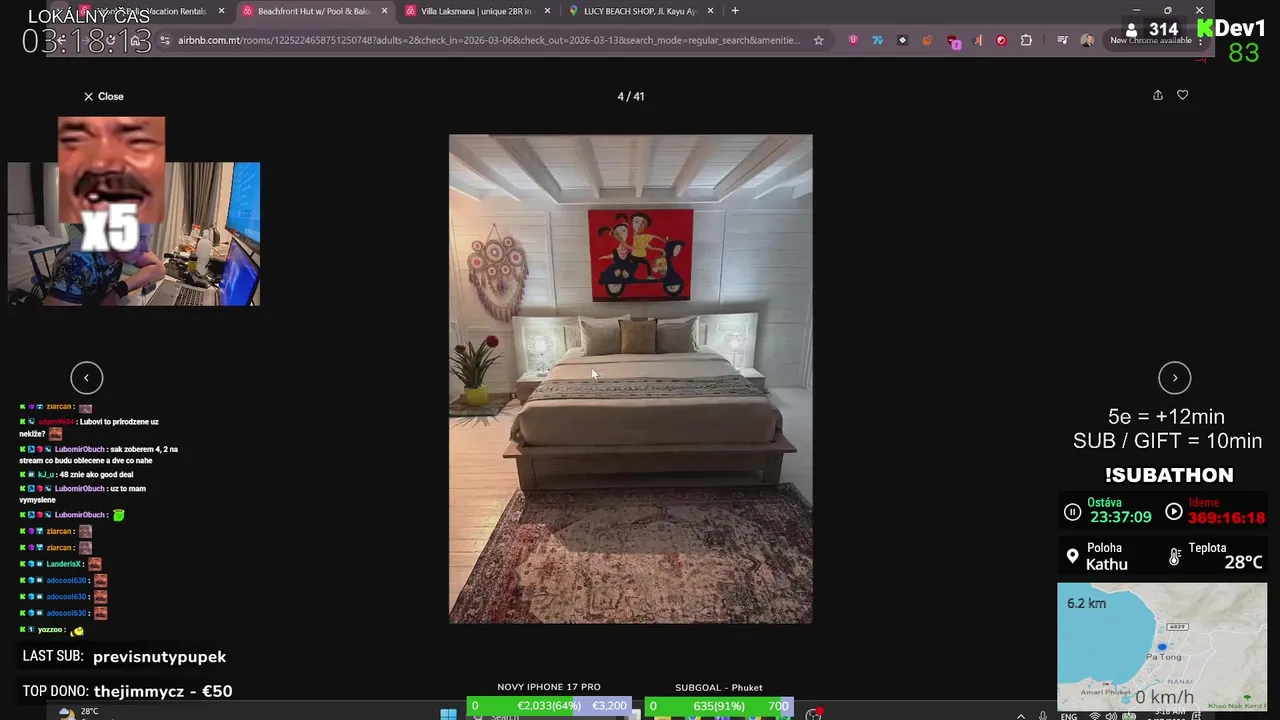The image size is (1280, 720).
Task: Switch to Villa Laksmana tab
Action: [476, 11]
